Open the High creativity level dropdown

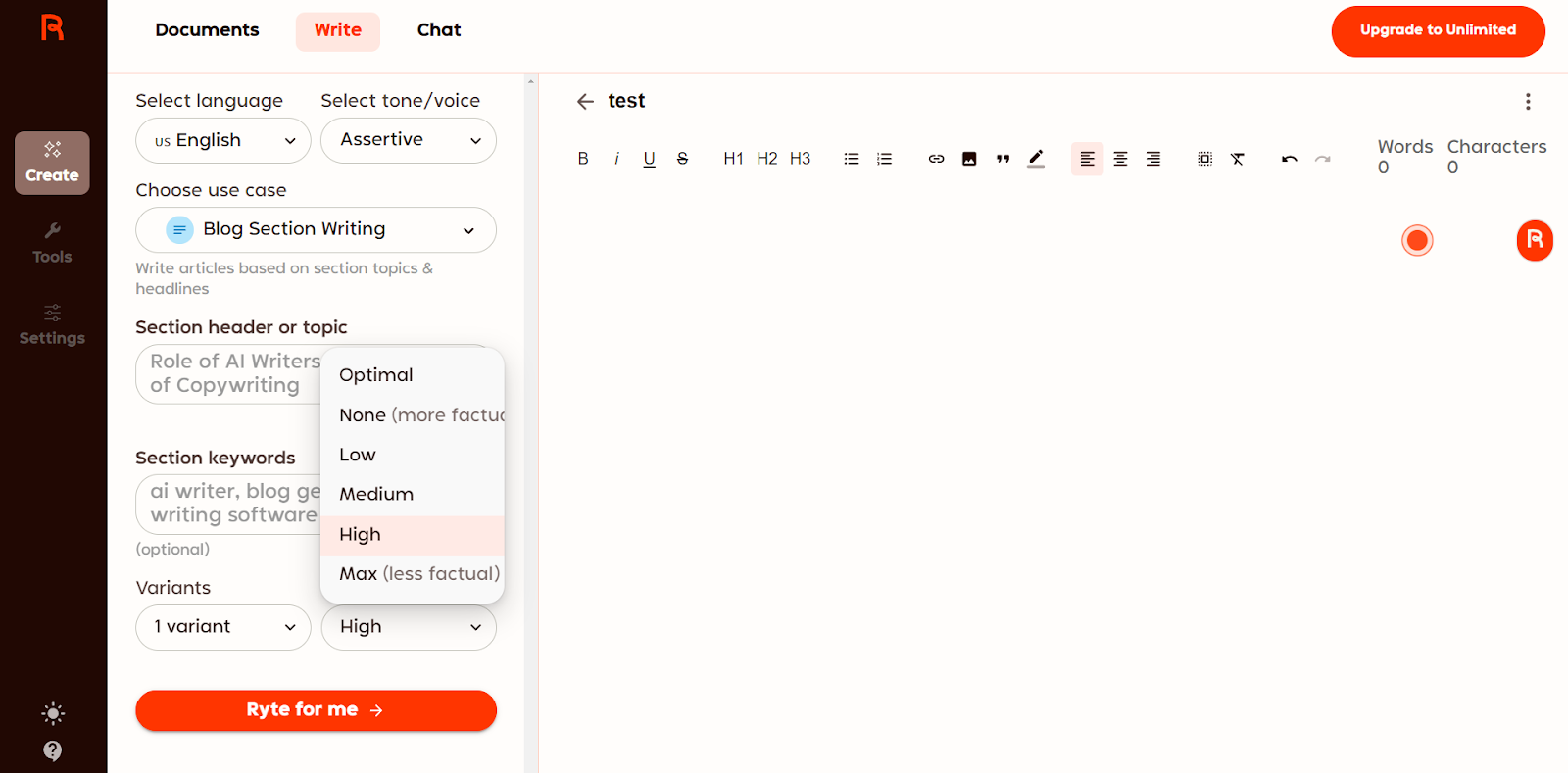click(x=409, y=627)
